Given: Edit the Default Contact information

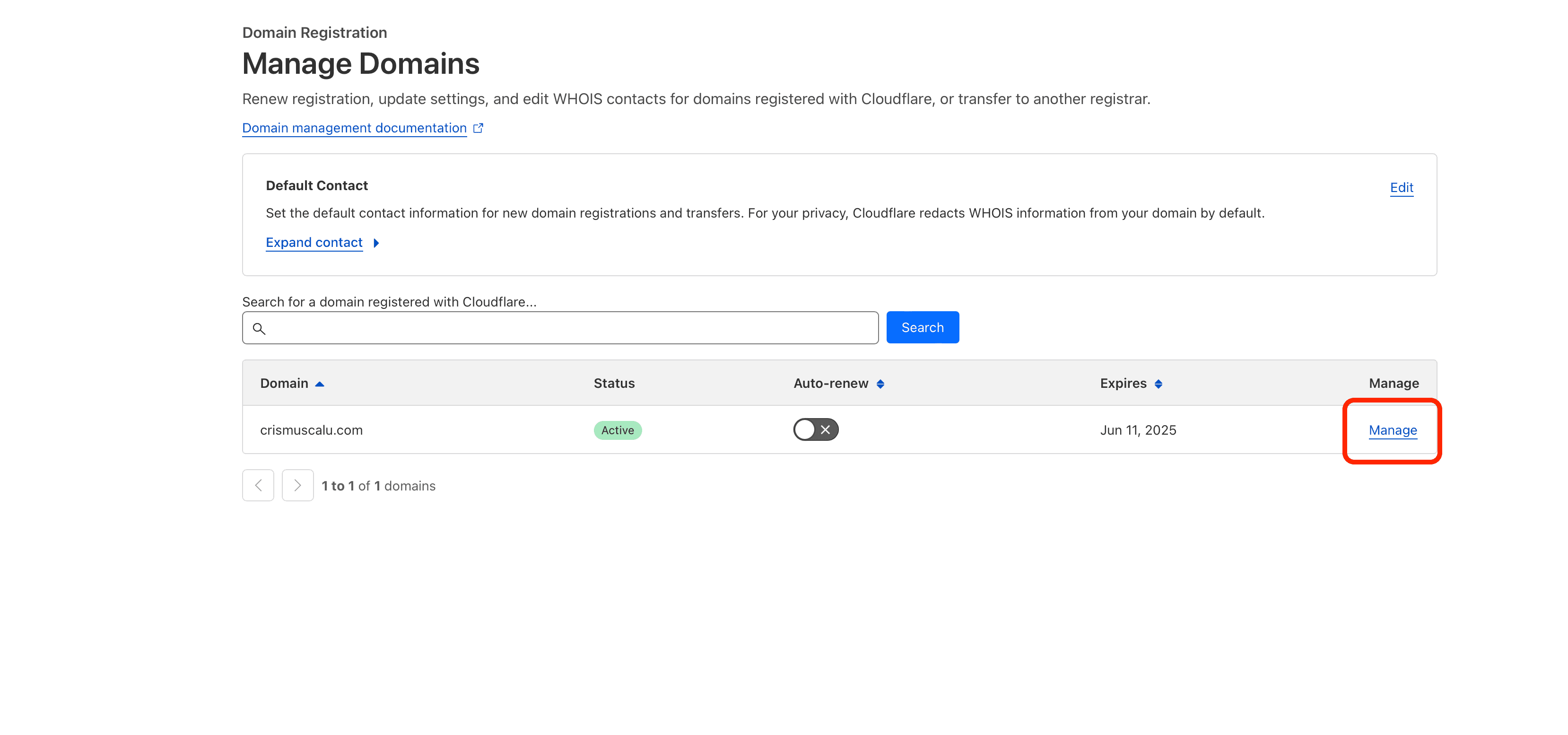Looking at the screenshot, I should point(1401,188).
